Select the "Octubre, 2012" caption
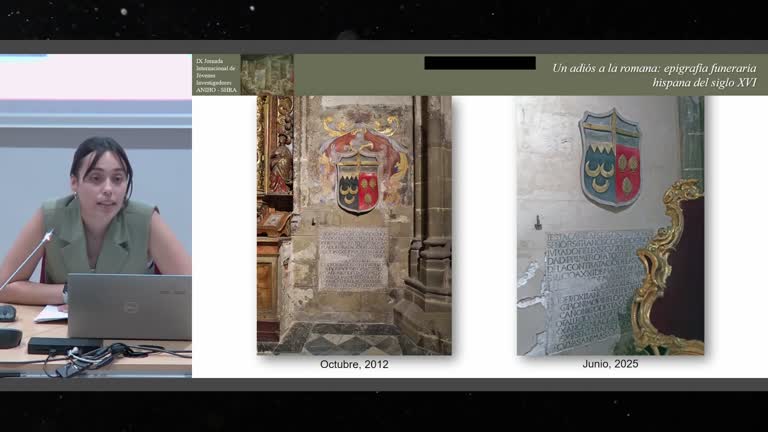The width and height of the screenshot is (768, 432). pyautogui.click(x=354, y=364)
